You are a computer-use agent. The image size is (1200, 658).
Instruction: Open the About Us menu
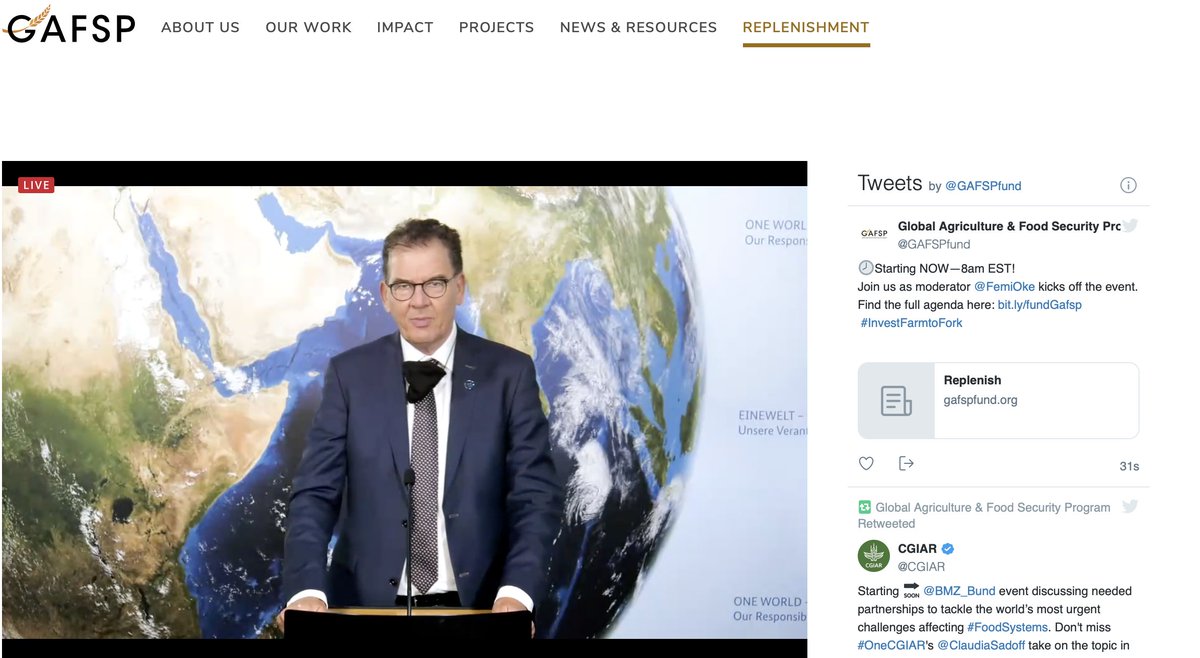(200, 28)
